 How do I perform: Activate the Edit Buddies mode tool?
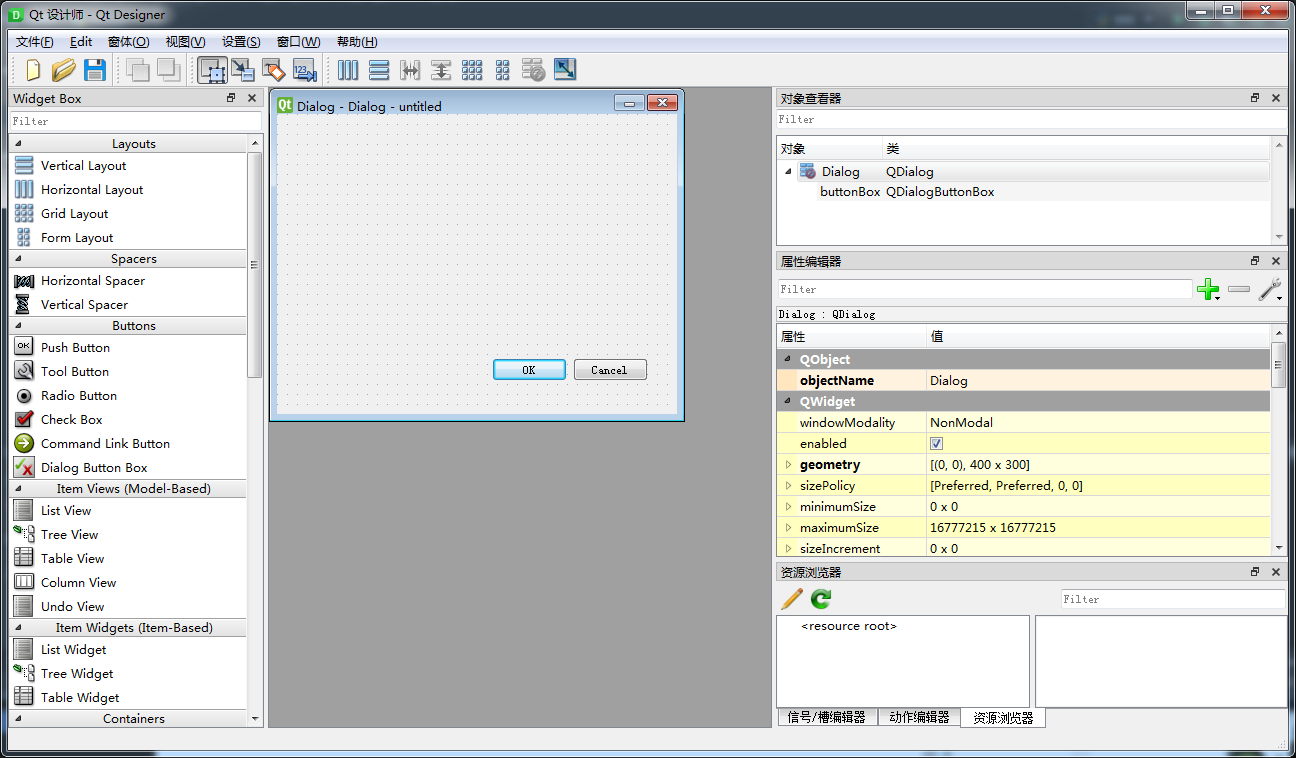click(x=272, y=70)
